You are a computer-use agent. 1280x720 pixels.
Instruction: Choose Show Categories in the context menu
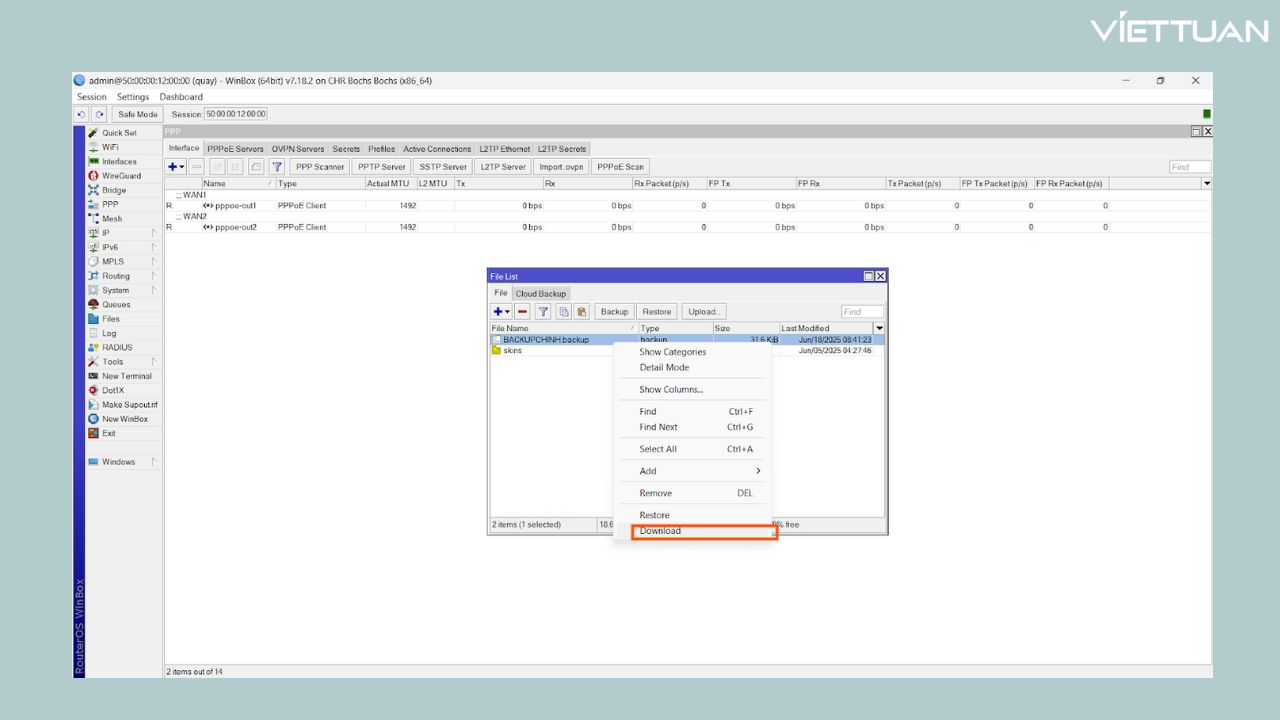pyautogui.click(x=672, y=352)
